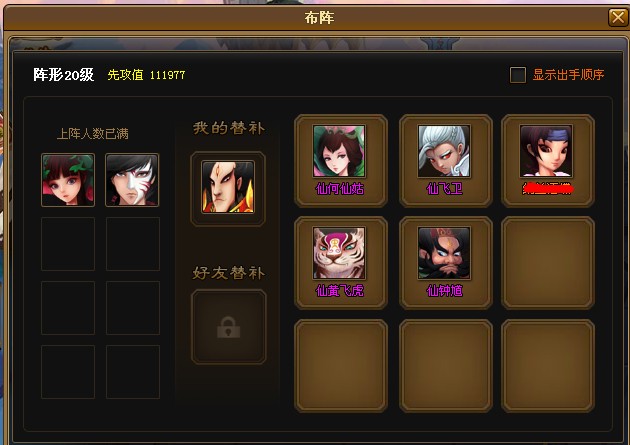Enable the 显示出手顺序 checkbox
Image resolution: width=630 pixels, height=445 pixels.
coord(518,75)
